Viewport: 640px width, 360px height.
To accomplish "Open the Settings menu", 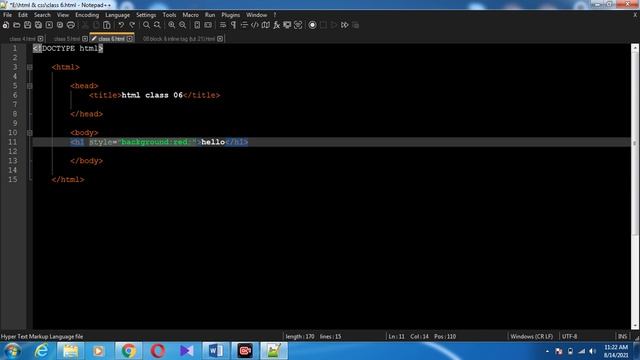I will [146, 15].
